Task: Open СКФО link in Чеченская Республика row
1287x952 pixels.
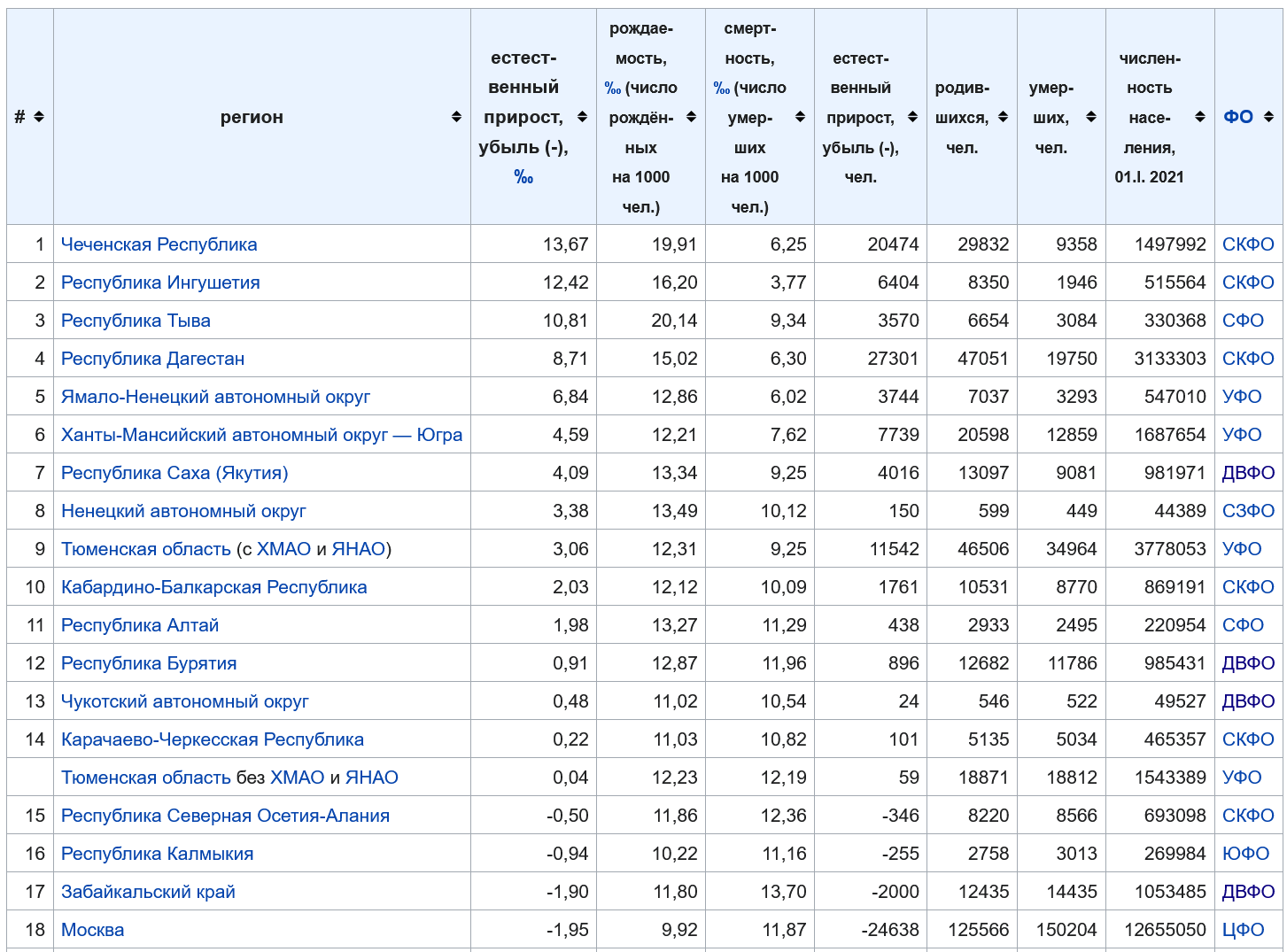Action: (x=1248, y=244)
